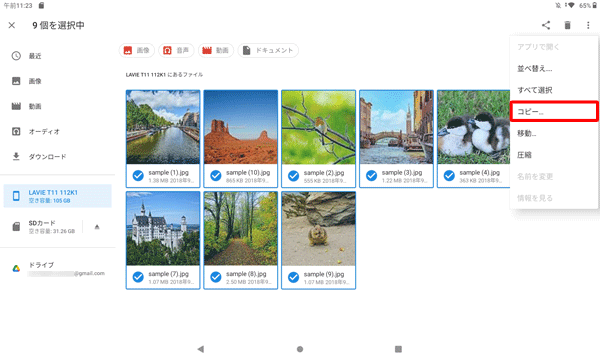Click greyed 情報を見る menu entry
Screen dimensions: 600x360
coord(554,198)
